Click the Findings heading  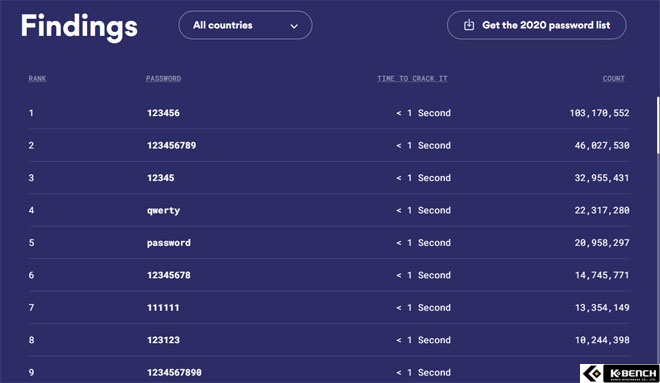click(79, 26)
